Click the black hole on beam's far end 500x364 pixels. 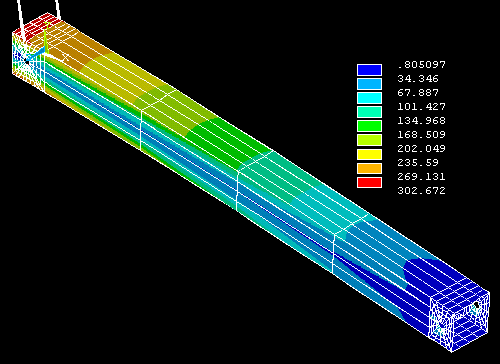click(476, 305)
